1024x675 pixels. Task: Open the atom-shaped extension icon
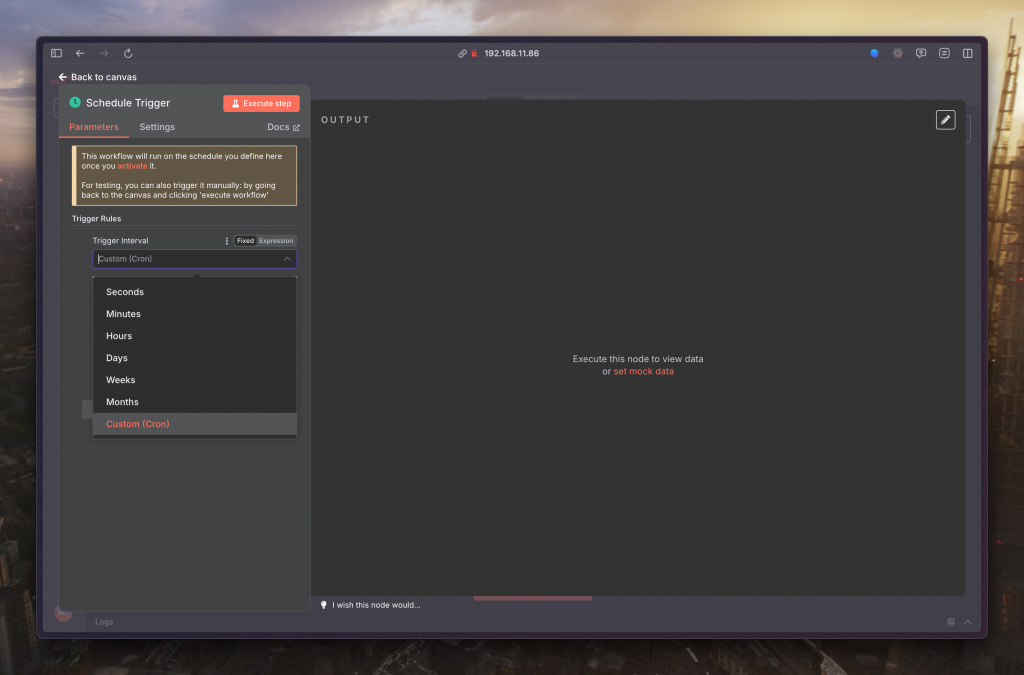[898, 54]
